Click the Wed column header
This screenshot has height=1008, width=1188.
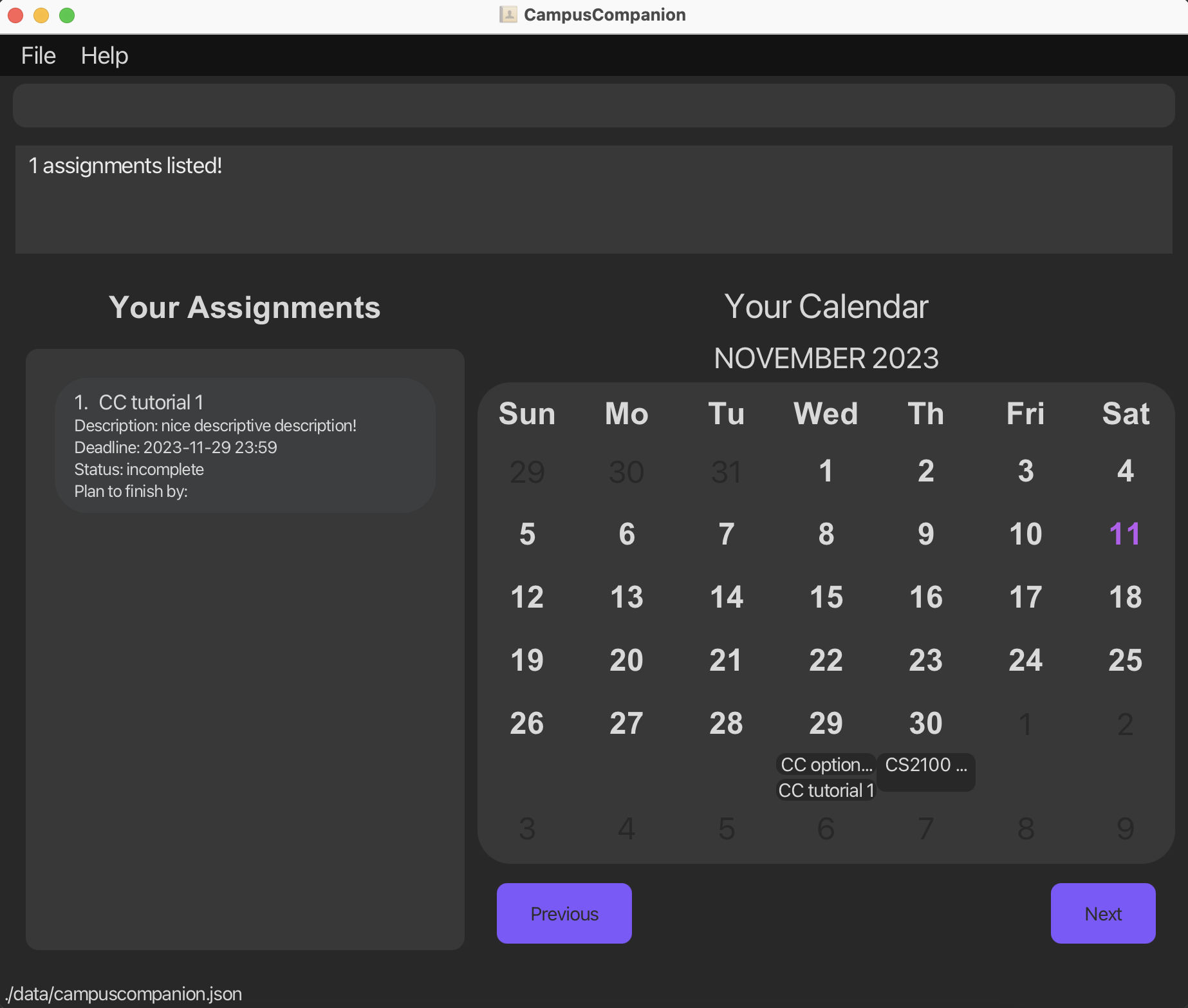point(826,413)
